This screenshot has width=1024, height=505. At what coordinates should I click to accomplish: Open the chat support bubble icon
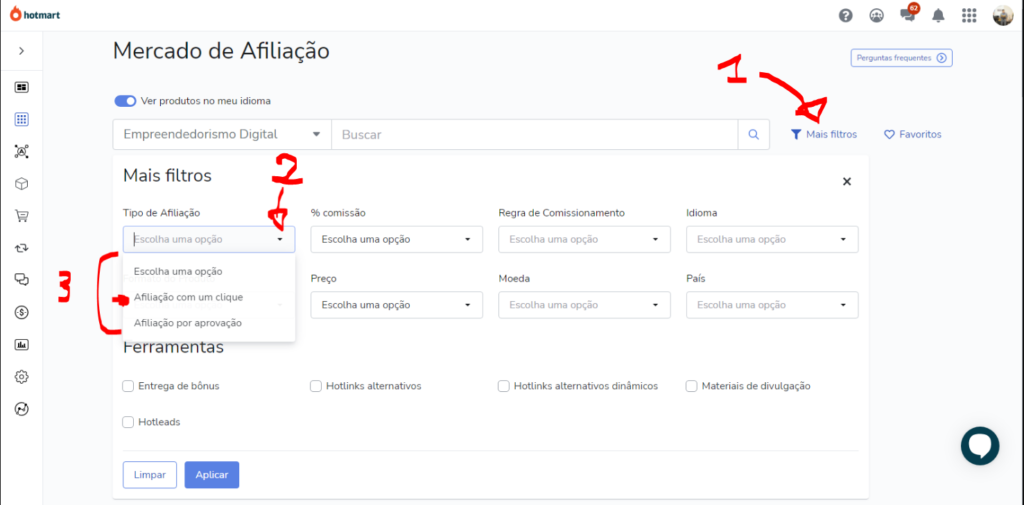pos(980,446)
